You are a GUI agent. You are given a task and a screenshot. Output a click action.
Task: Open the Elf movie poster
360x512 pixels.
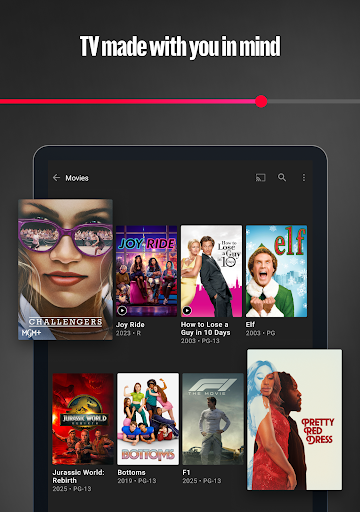[x=276, y=271]
